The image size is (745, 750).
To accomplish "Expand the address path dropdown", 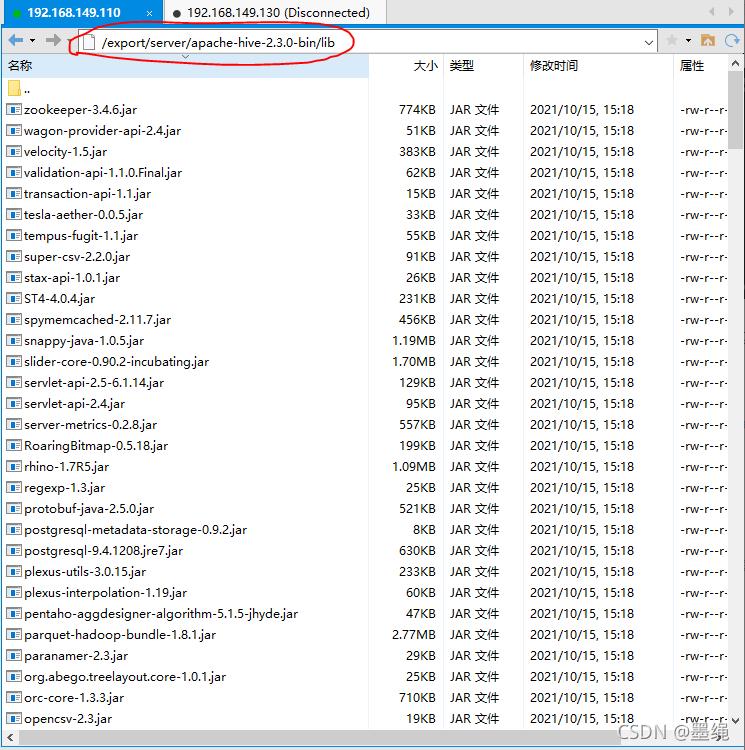I will [648, 43].
